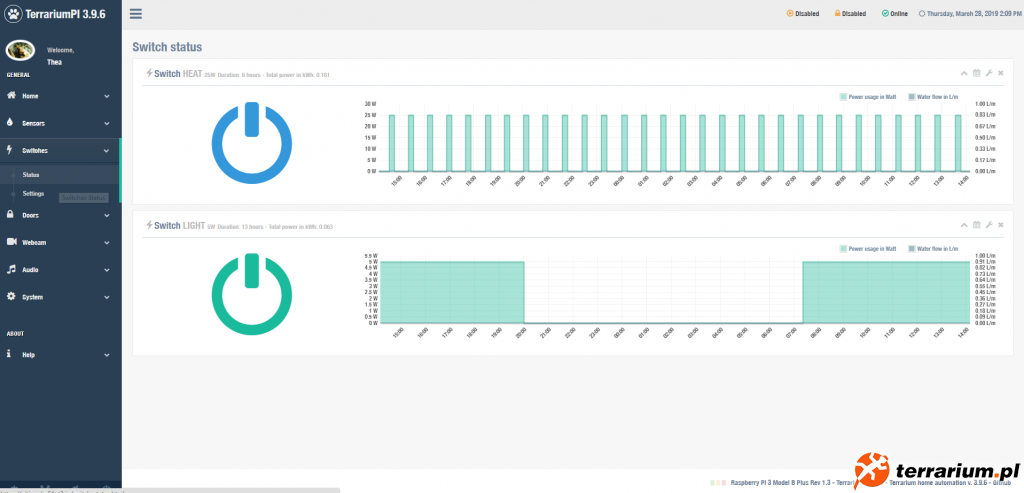
Task: Open the System sidebar menu
Action: 59,297
